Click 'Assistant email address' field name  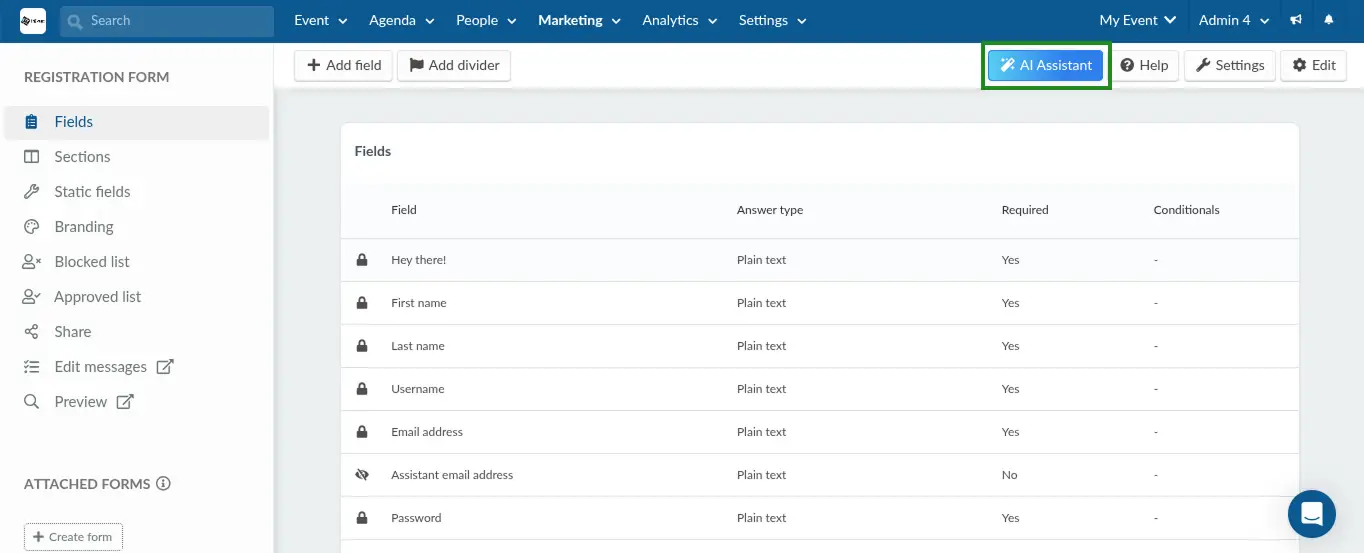click(452, 475)
